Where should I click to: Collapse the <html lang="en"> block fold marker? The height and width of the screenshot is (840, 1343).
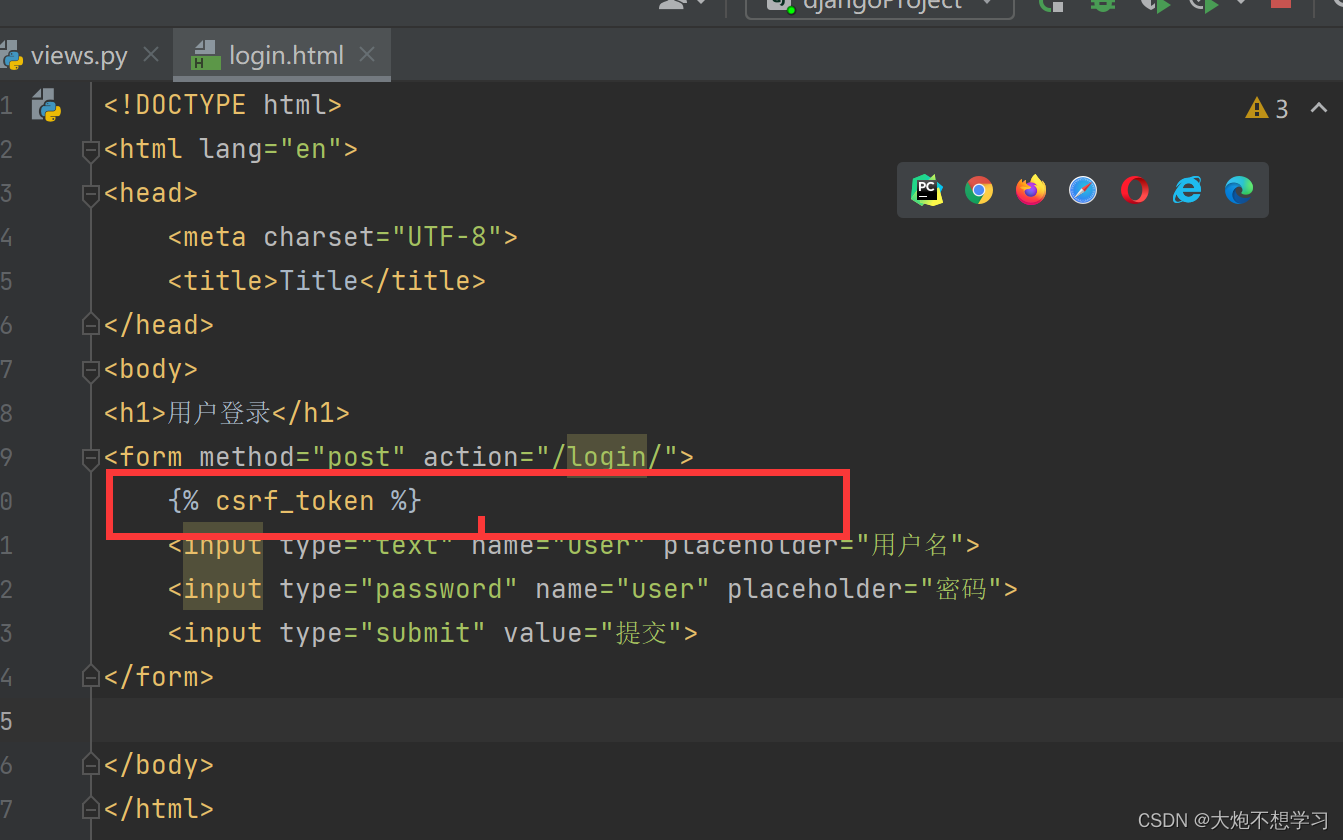point(91,150)
